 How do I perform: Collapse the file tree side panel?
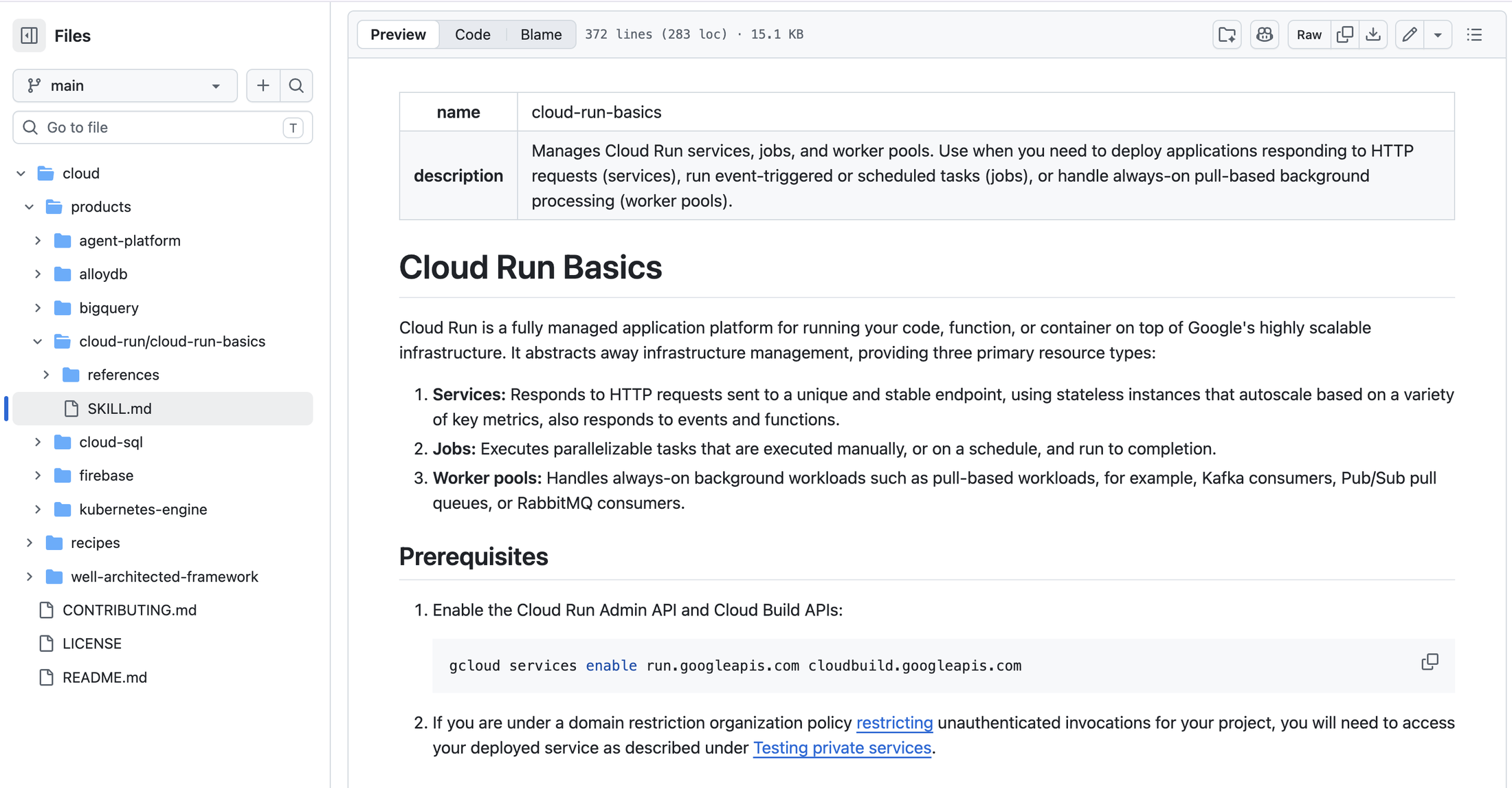(x=30, y=35)
